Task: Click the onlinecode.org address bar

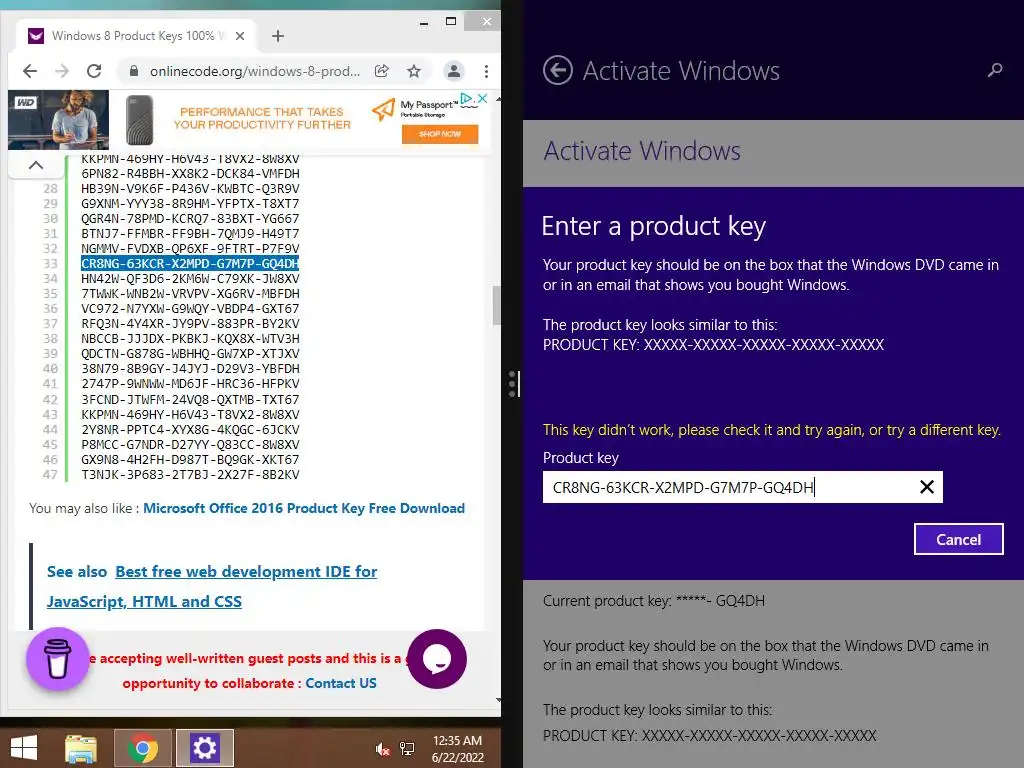Action: tap(255, 71)
